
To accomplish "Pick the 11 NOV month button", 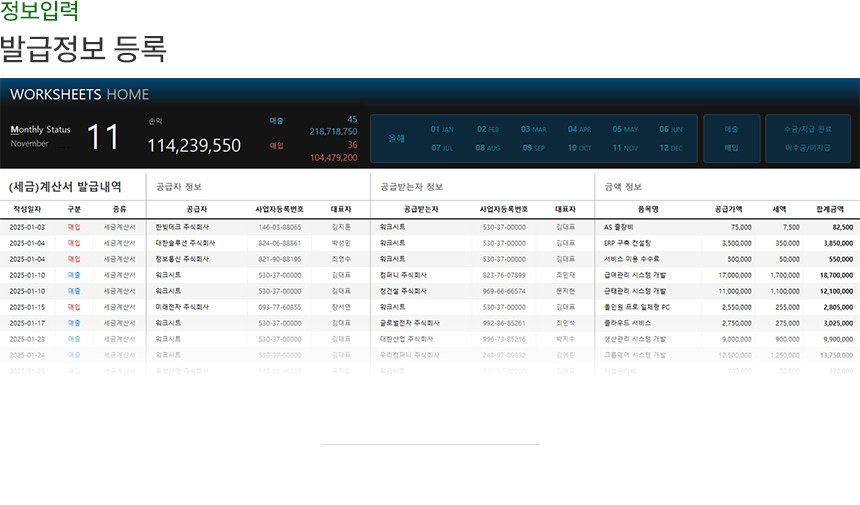I will point(625,148).
